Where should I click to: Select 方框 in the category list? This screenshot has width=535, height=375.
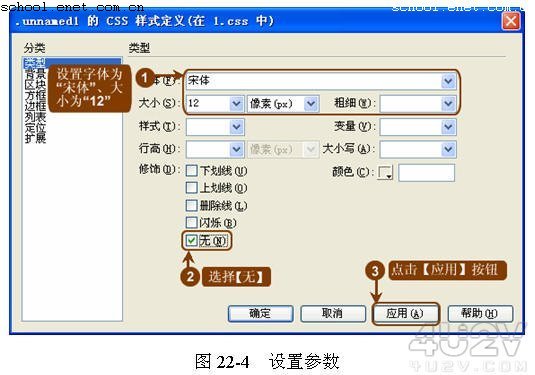click(x=35, y=95)
